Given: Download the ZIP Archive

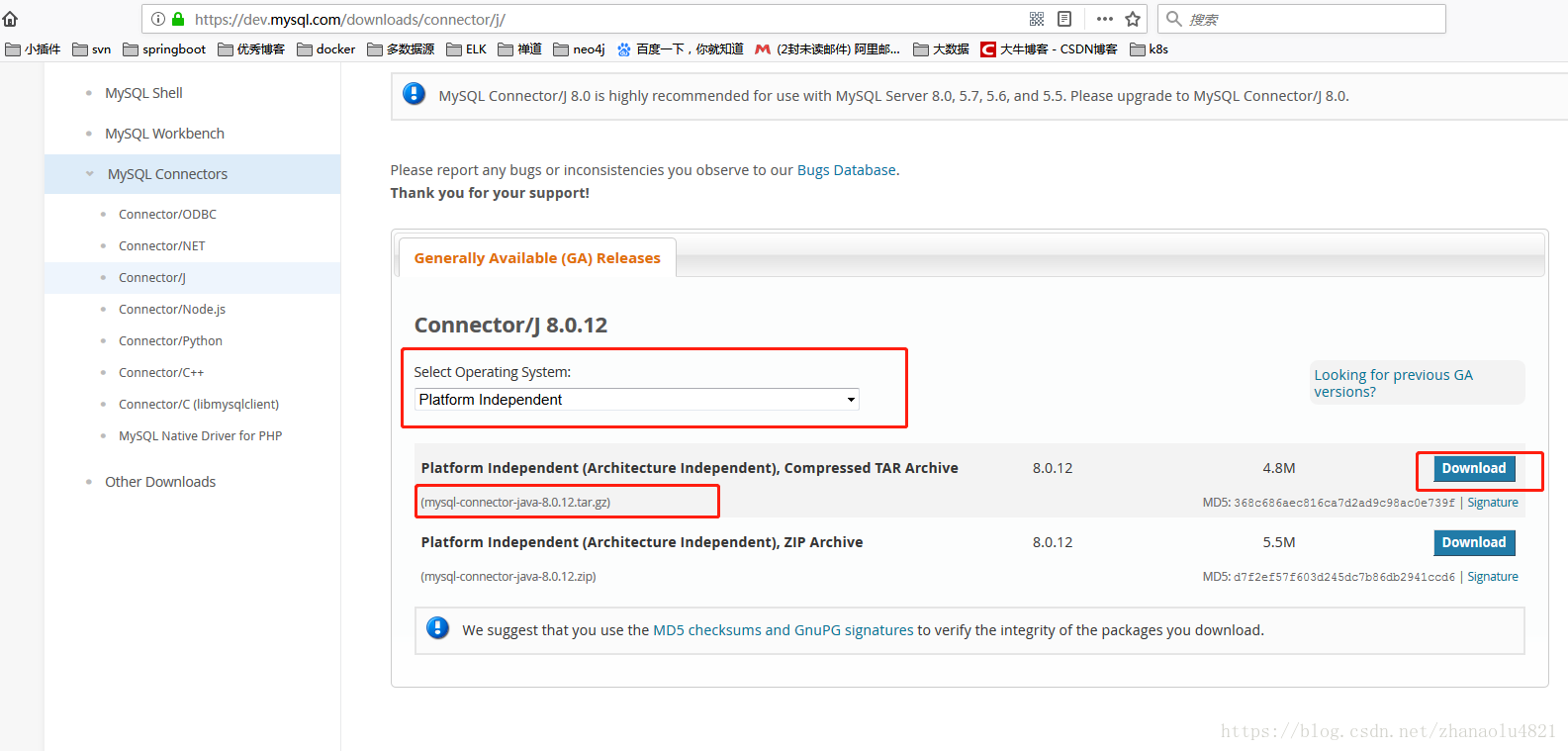Looking at the screenshot, I should tap(1474, 543).
